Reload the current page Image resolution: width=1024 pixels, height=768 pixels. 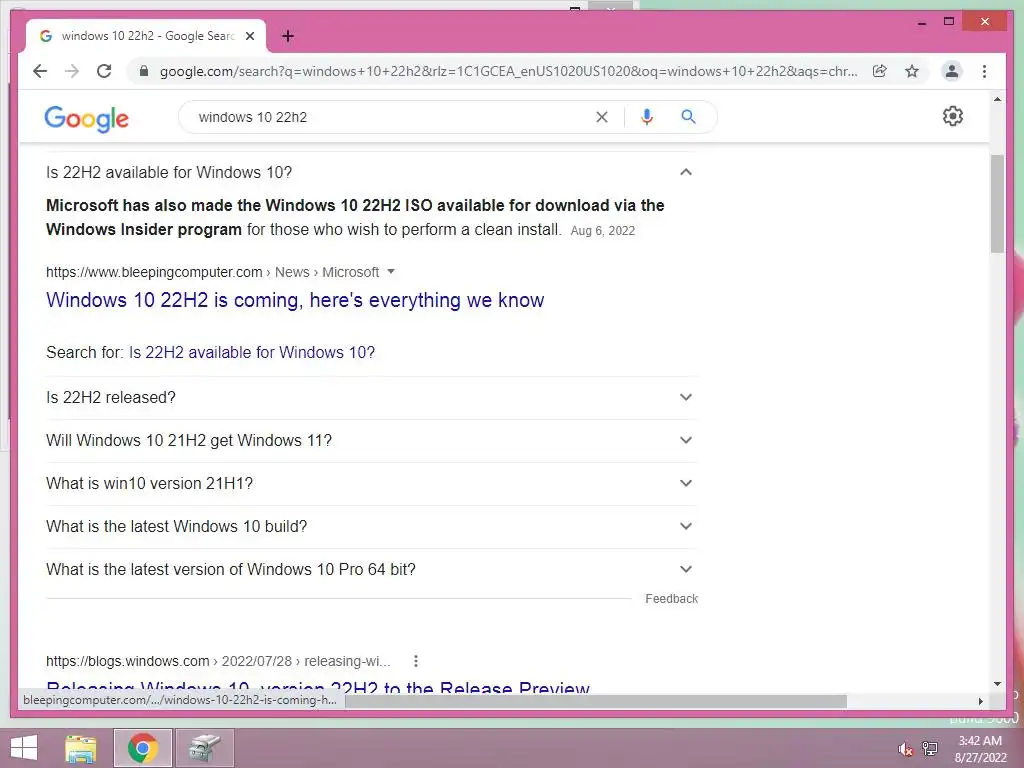click(104, 71)
